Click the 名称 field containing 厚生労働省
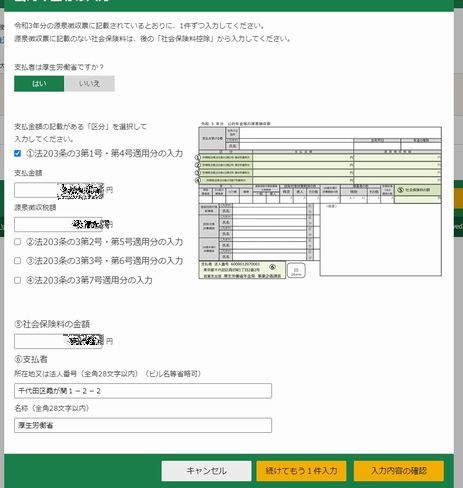This screenshot has height=488, width=463. pyautogui.click(x=143, y=425)
